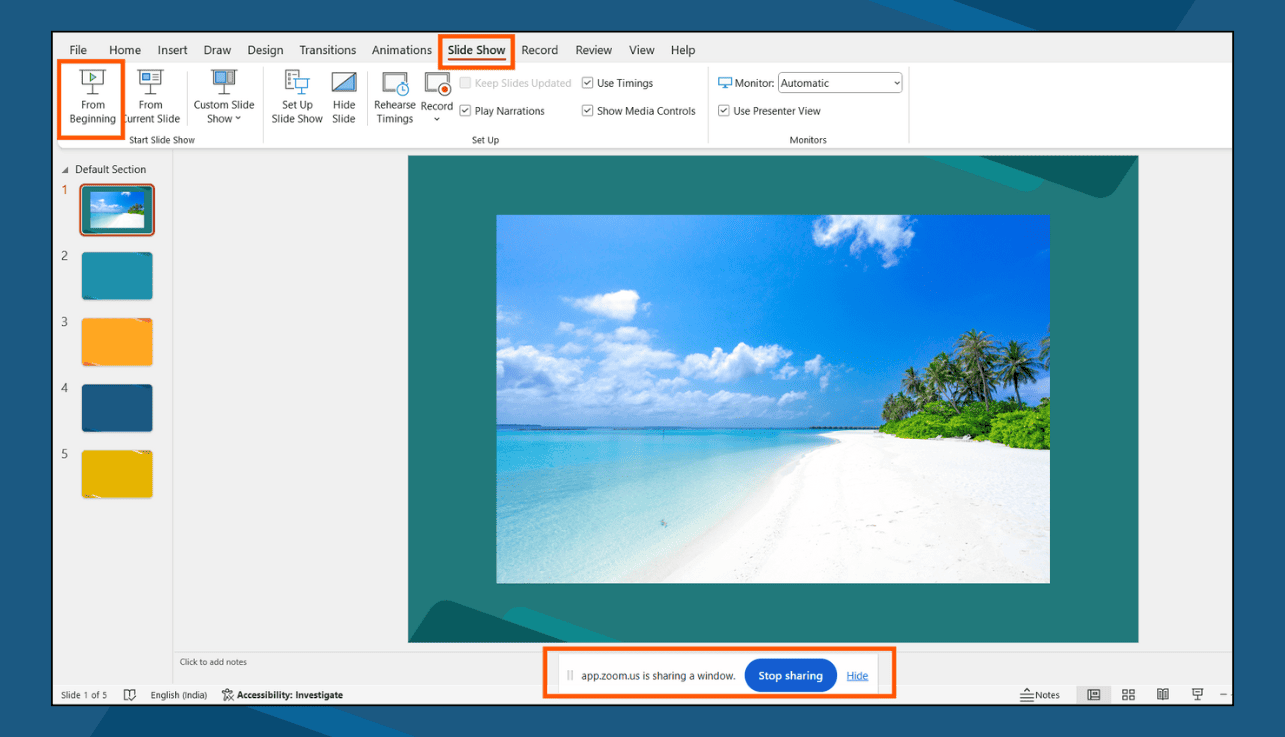Switch to the Animations tab

(401, 50)
